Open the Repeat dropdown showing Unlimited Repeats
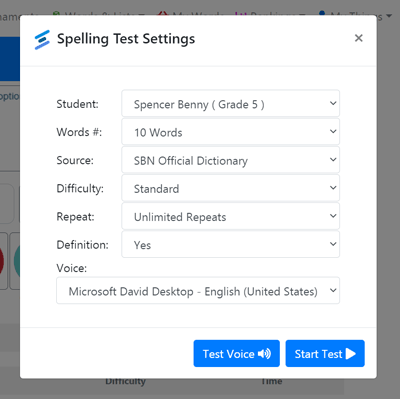400x399 pixels. pos(231,216)
